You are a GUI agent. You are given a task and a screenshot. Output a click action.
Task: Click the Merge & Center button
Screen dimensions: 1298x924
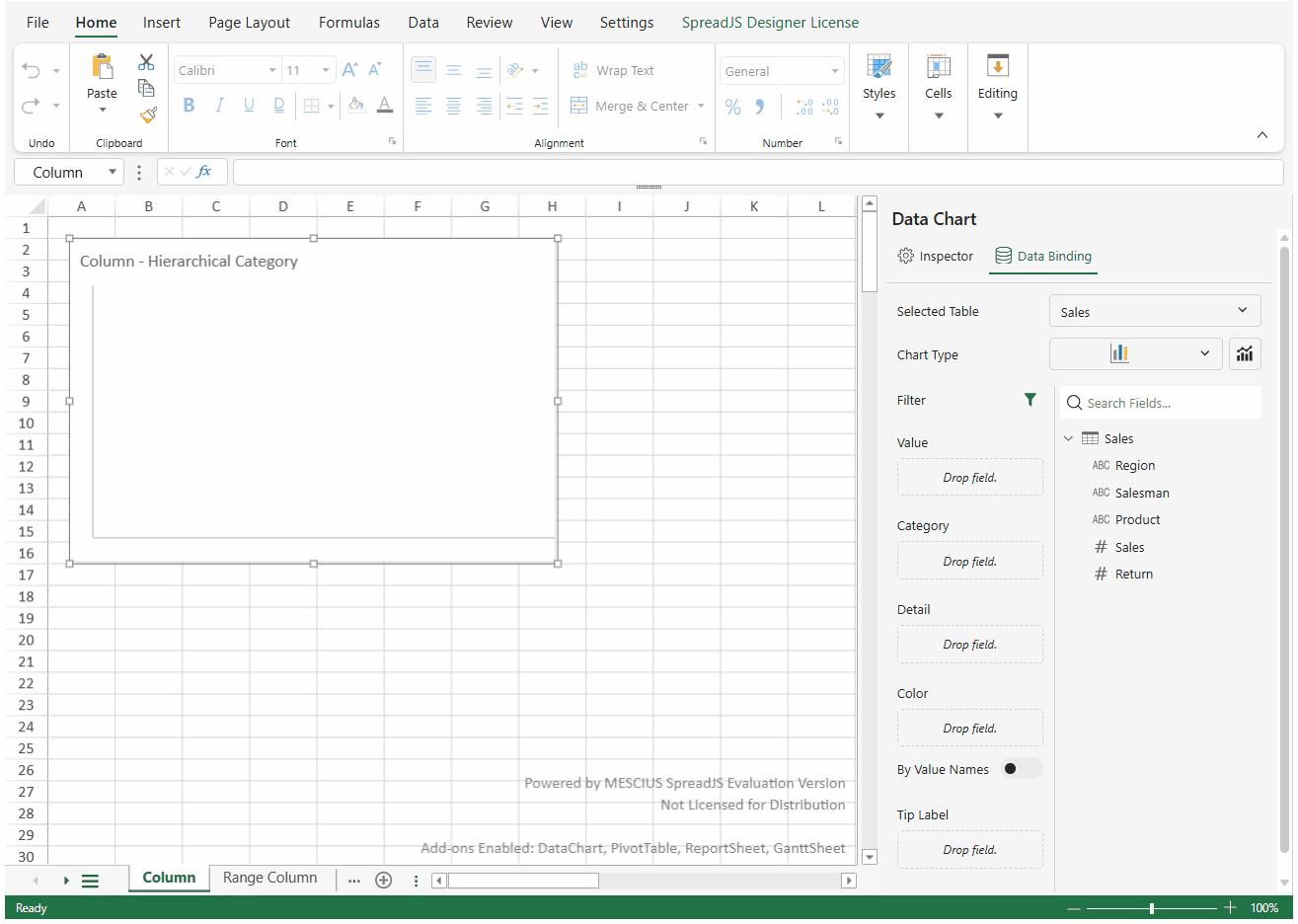coord(630,106)
